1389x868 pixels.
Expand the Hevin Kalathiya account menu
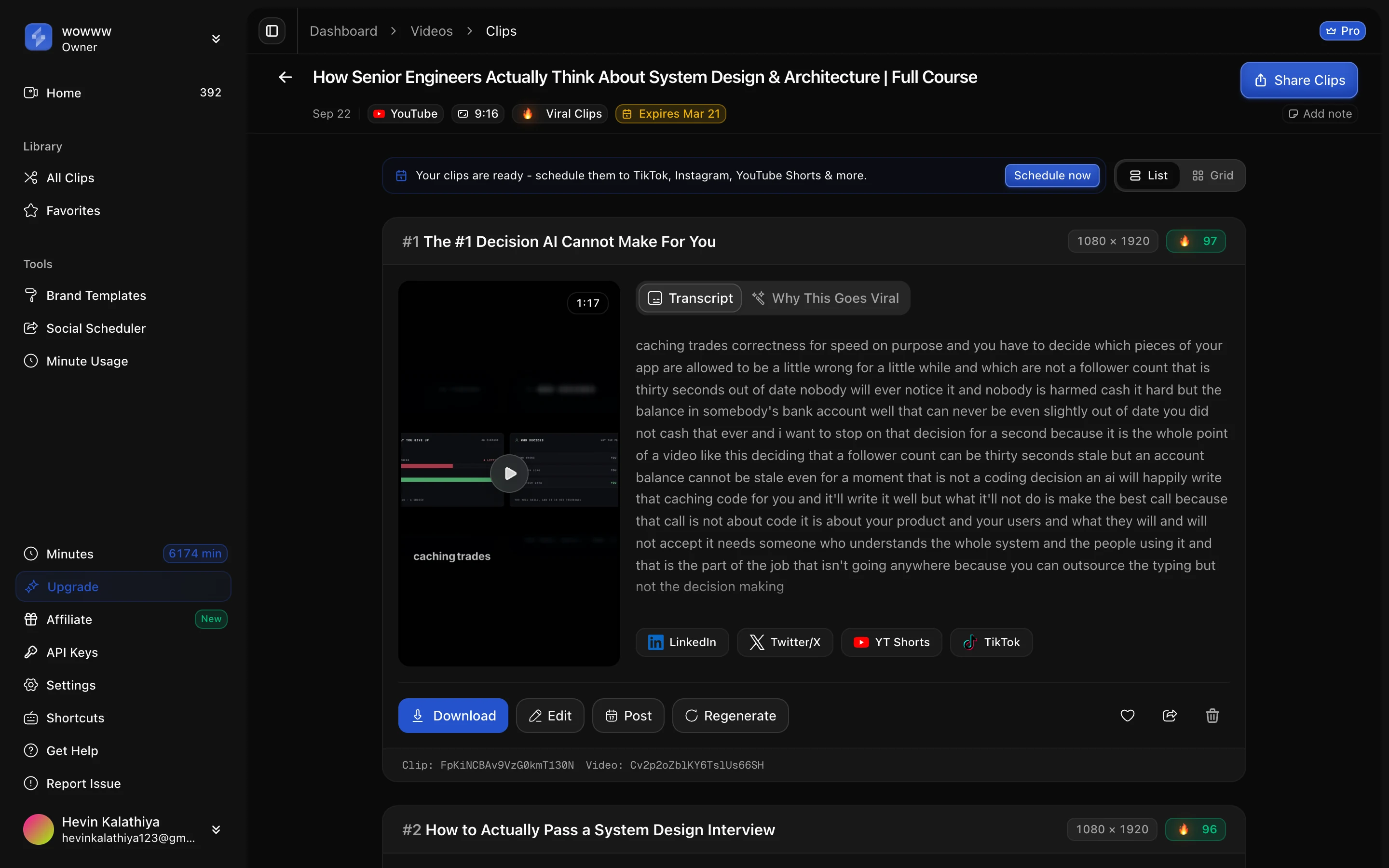(216, 829)
